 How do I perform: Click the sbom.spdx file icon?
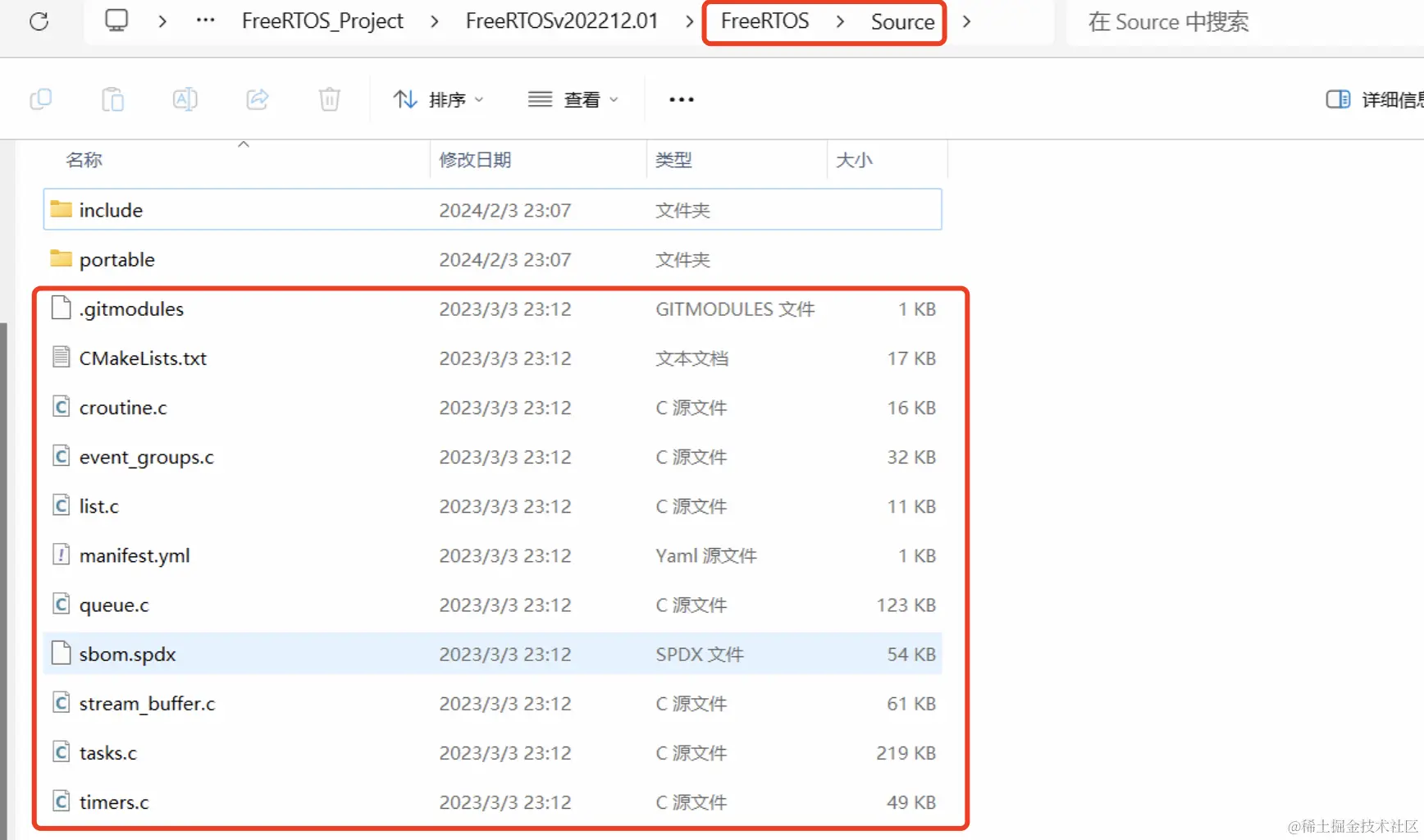pos(61,653)
